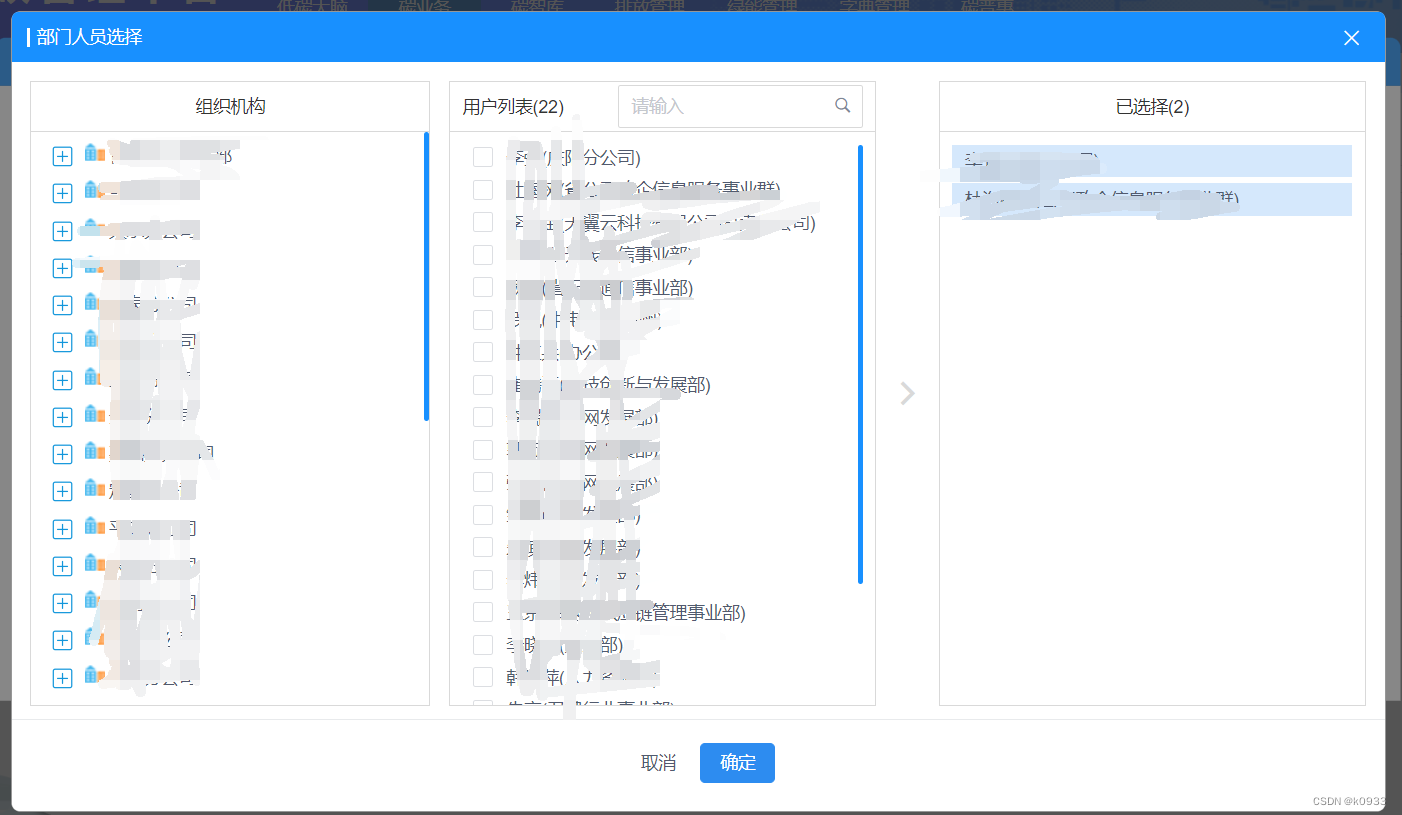1402x815 pixels.
Task: Check the user from 综合分析与发展部
Action: click(482, 384)
